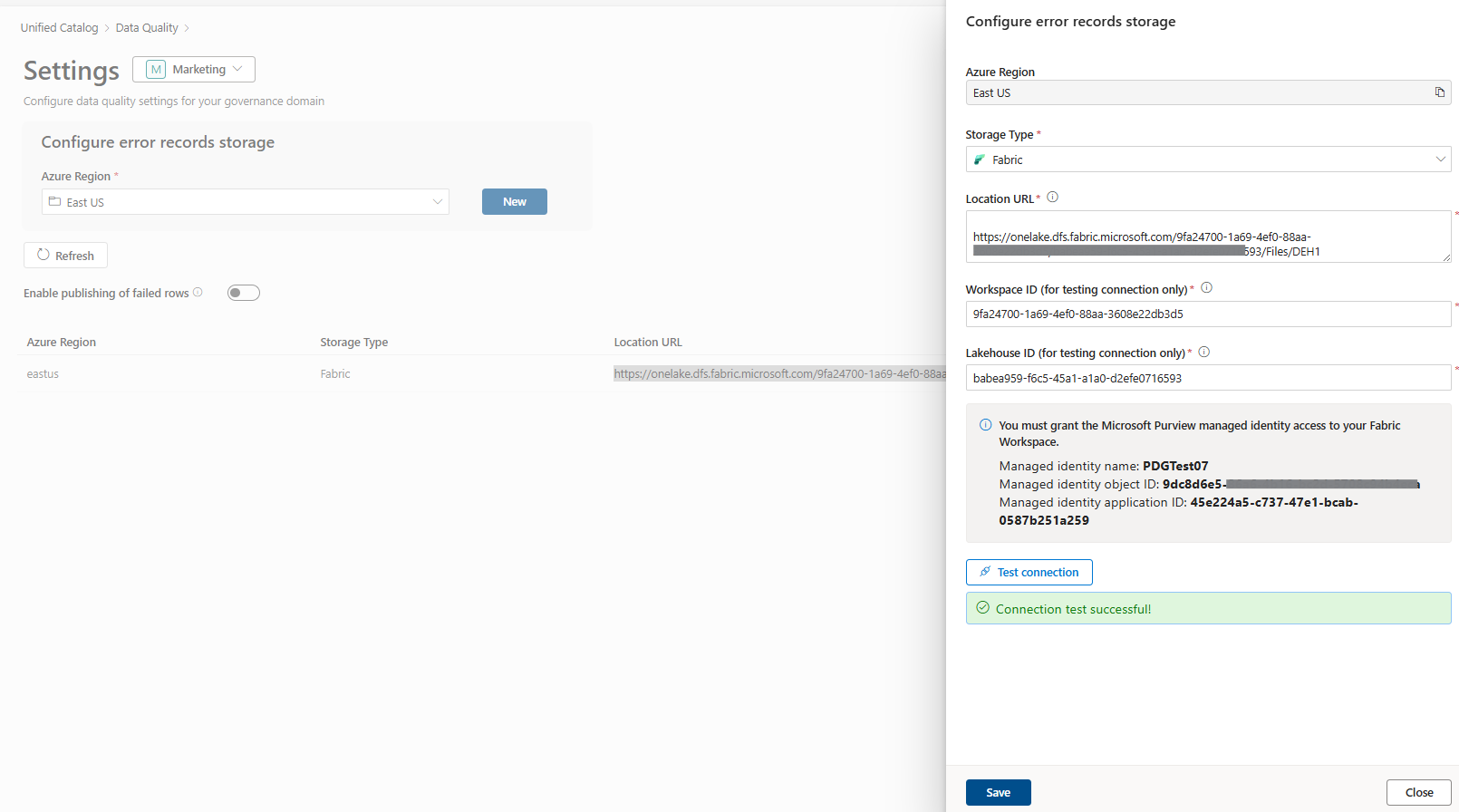This screenshot has width=1459, height=812.
Task: Click the Workspace ID input field
Action: click(x=1208, y=314)
